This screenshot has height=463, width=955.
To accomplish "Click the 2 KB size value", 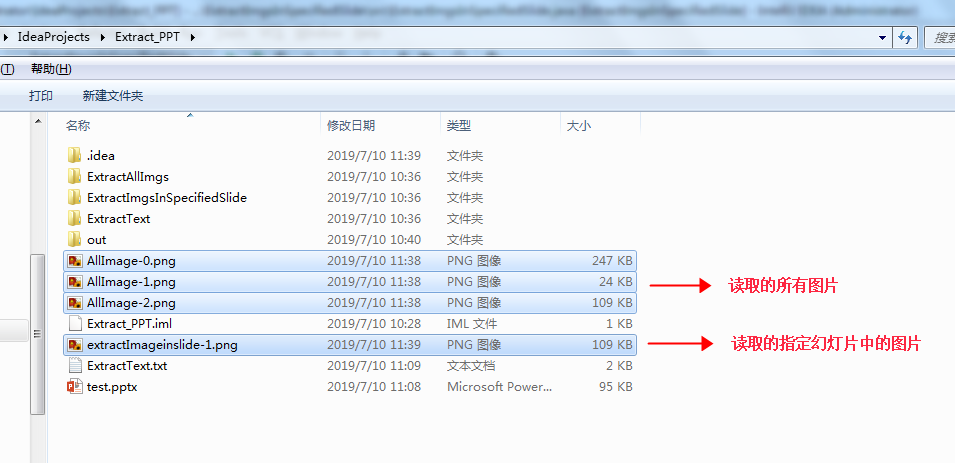I will tap(619, 366).
